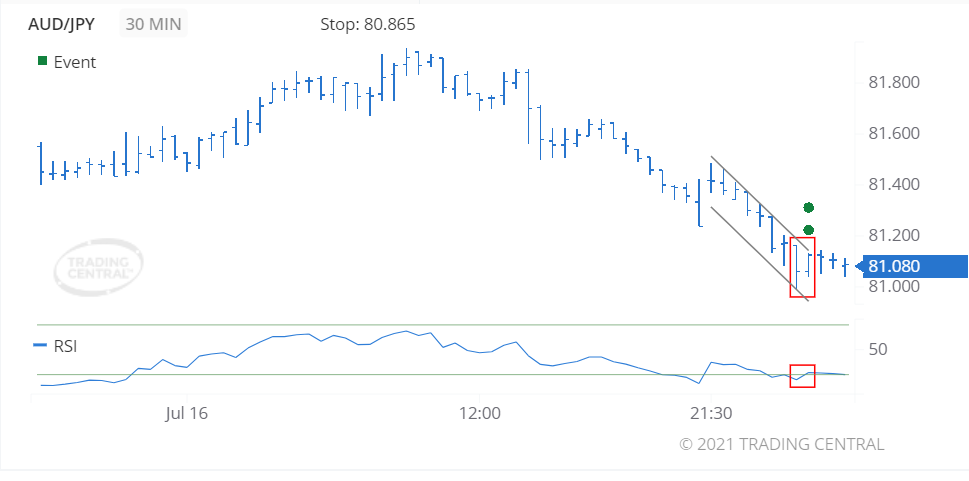Click the RSI indicator legend text

(66, 346)
